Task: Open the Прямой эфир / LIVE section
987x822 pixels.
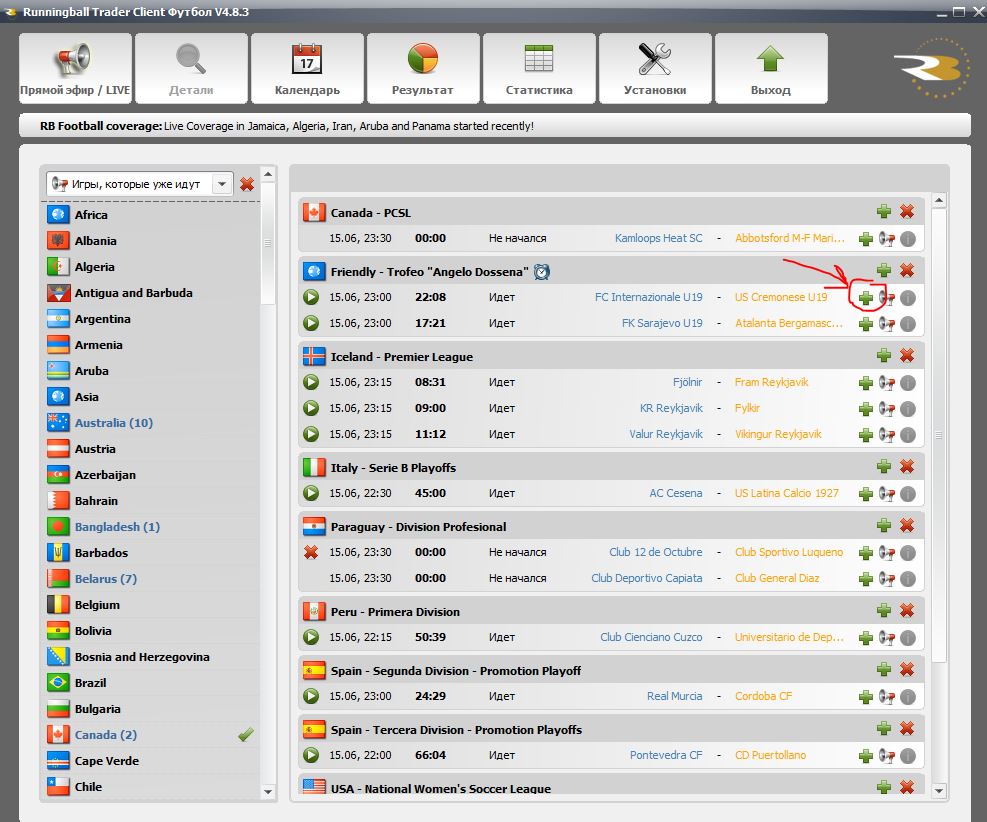Action: pos(76,69)
